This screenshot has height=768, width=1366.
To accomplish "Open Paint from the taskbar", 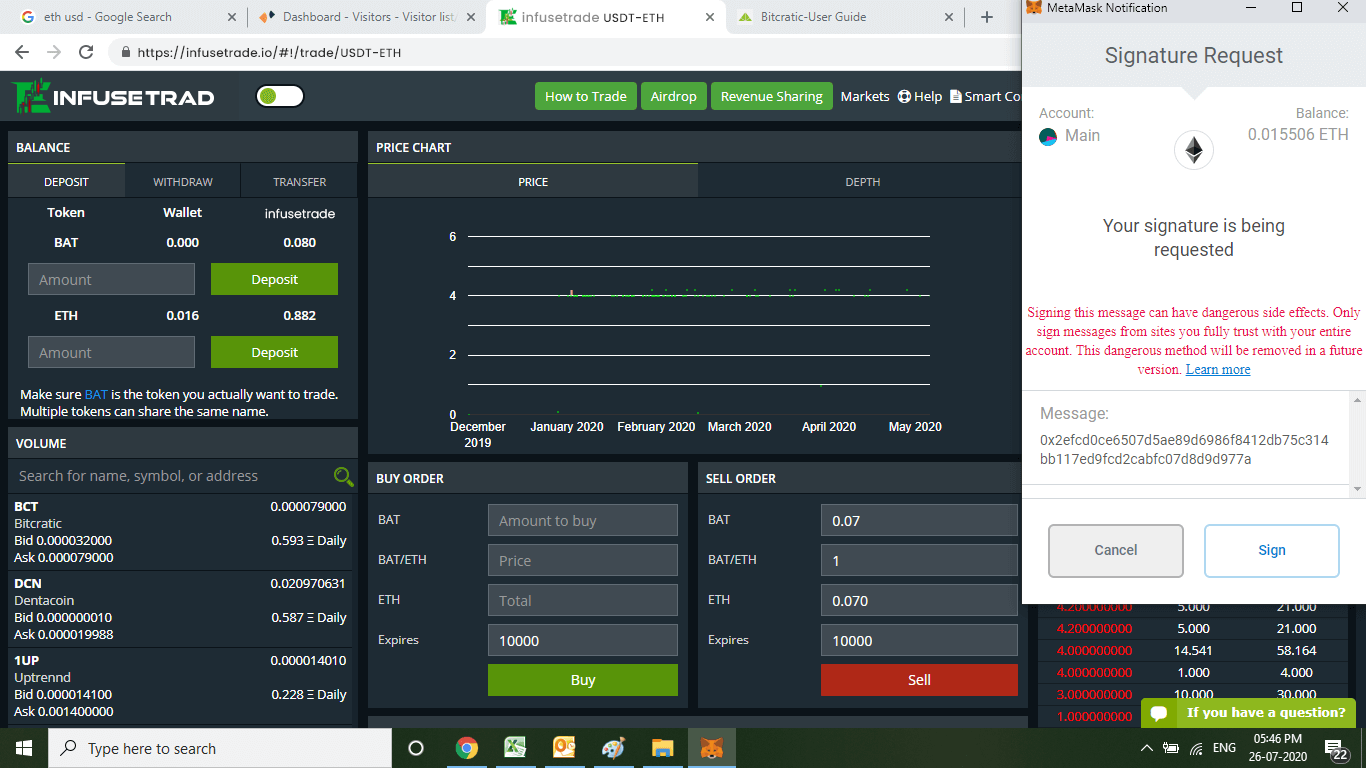I will (x=613, y=748).
